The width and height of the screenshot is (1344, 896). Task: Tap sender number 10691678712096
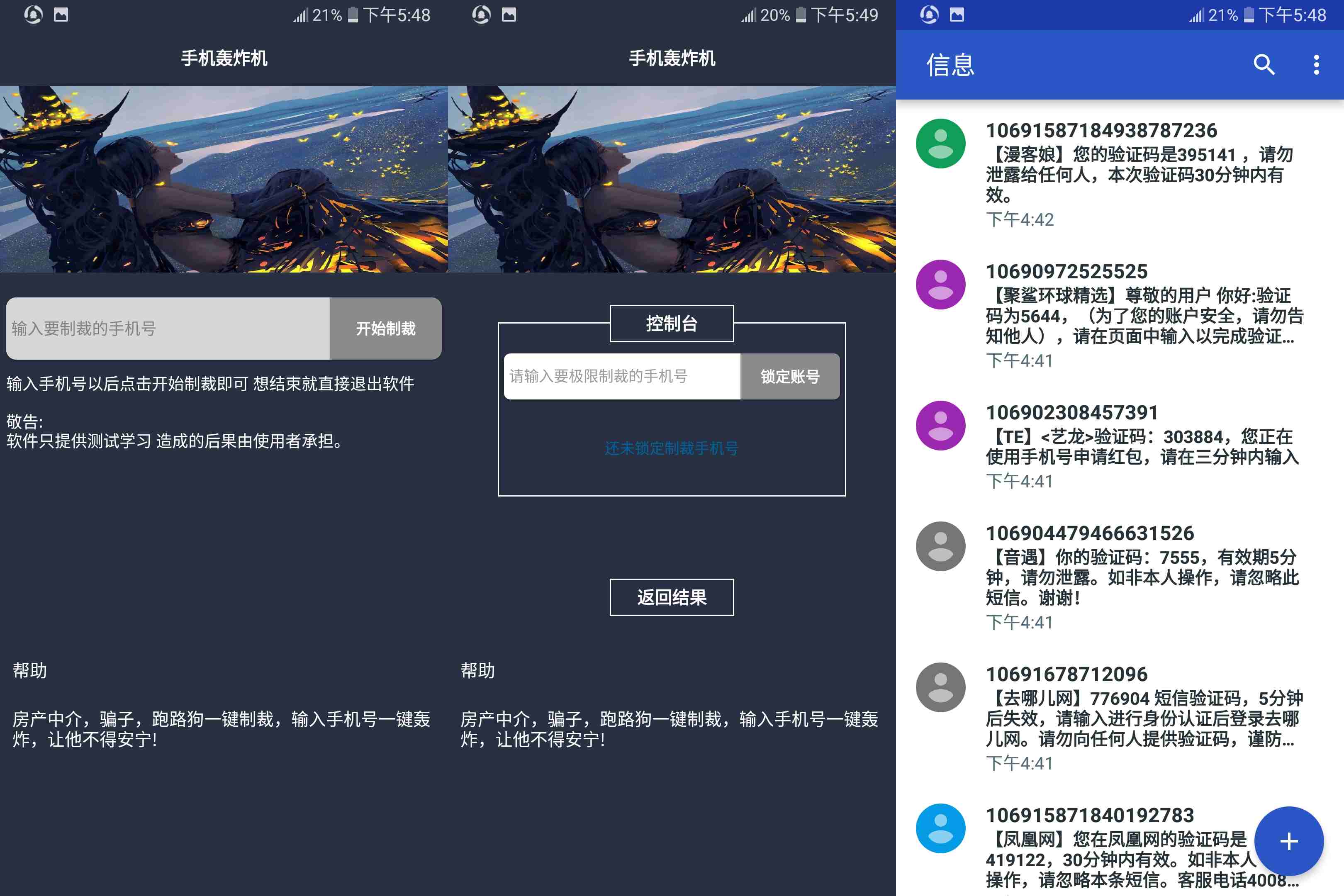1067,674
